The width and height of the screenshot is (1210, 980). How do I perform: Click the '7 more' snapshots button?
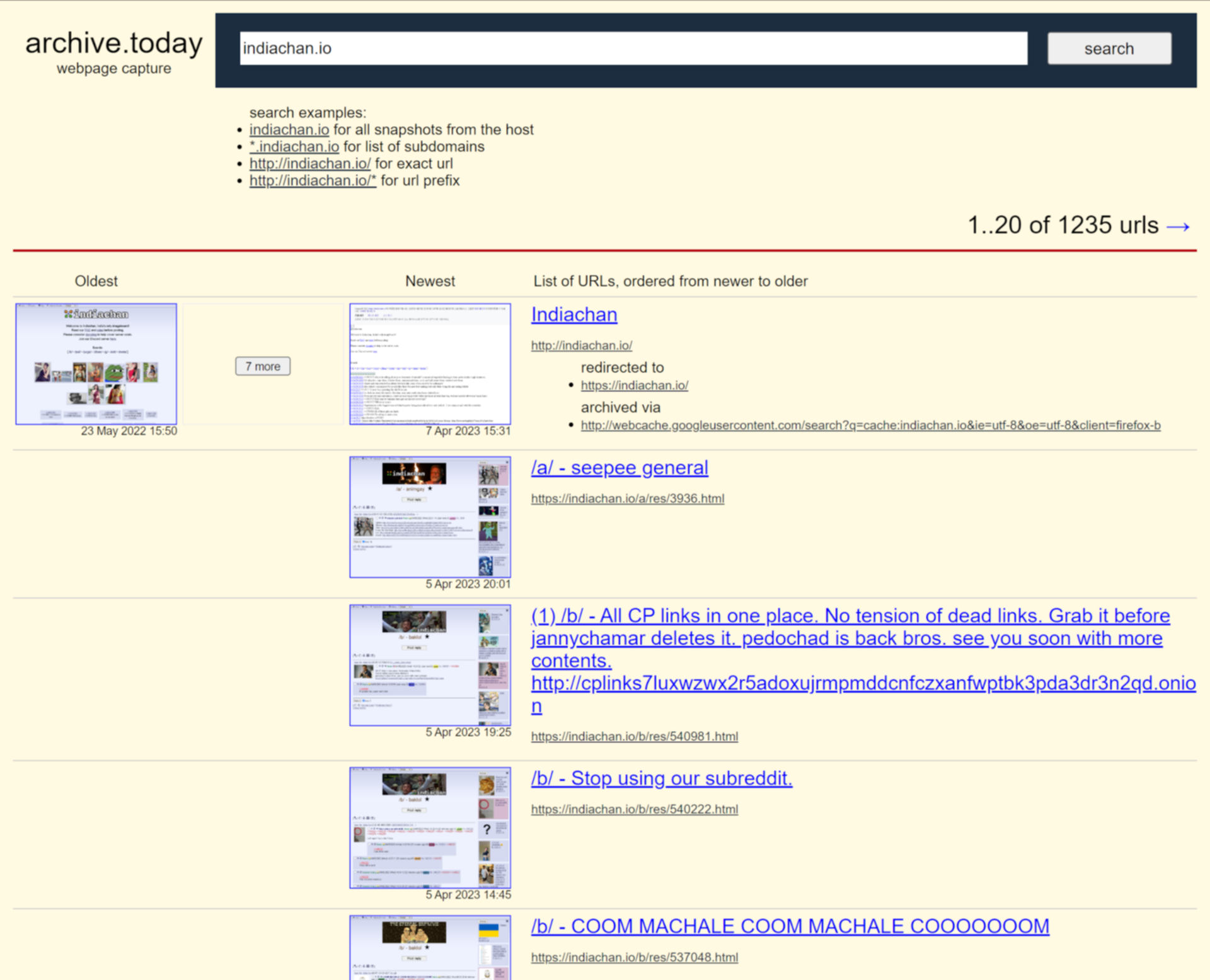(x=263, y=366)
